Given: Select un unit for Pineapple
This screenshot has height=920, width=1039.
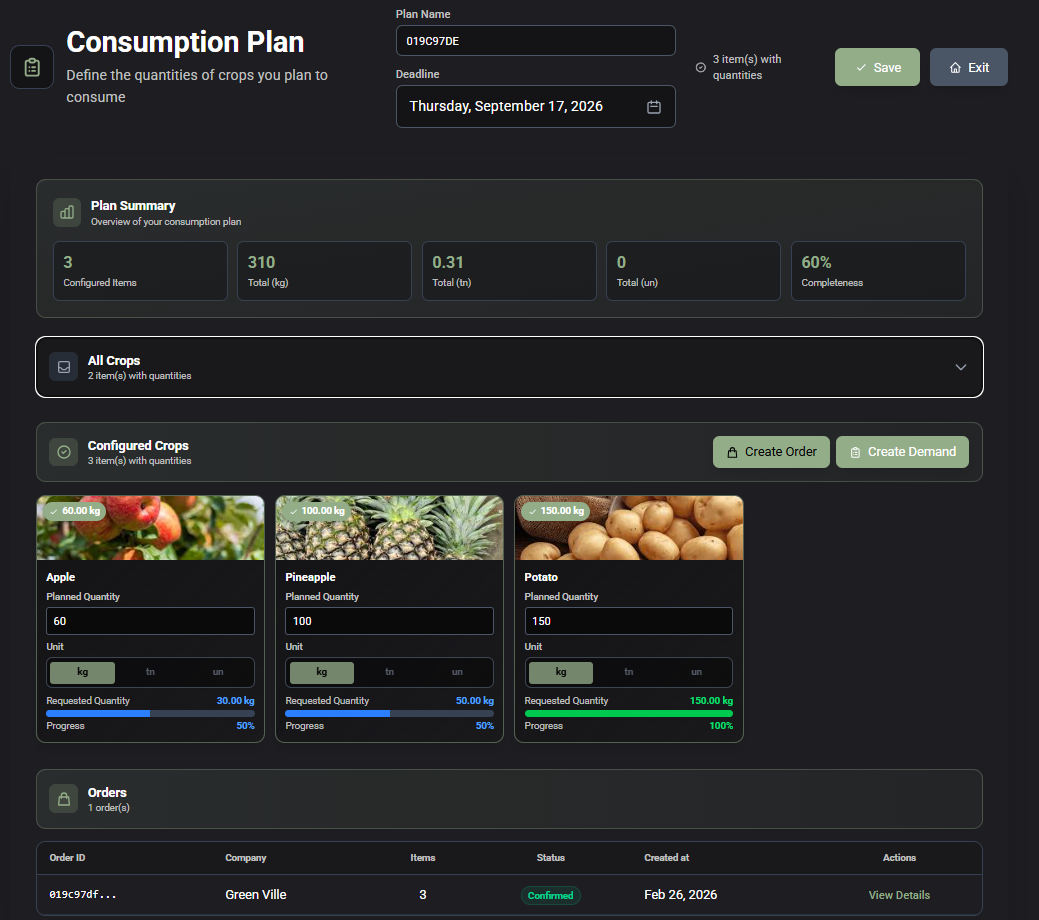Looking at the screenshot, I should pos(457,672).
